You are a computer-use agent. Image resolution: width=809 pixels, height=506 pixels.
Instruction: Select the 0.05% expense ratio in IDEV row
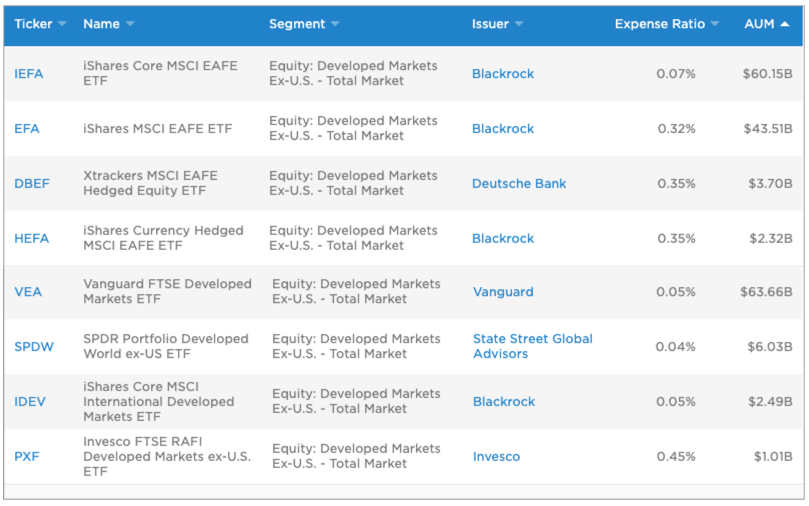click(676, 402)
